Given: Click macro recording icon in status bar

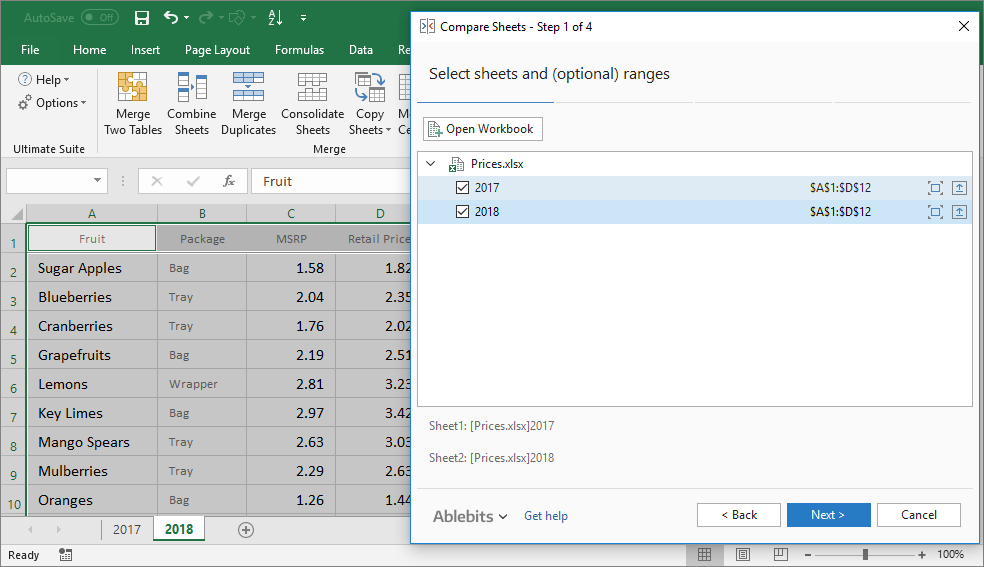Looking at the screenshot, I should coord(65,554).
